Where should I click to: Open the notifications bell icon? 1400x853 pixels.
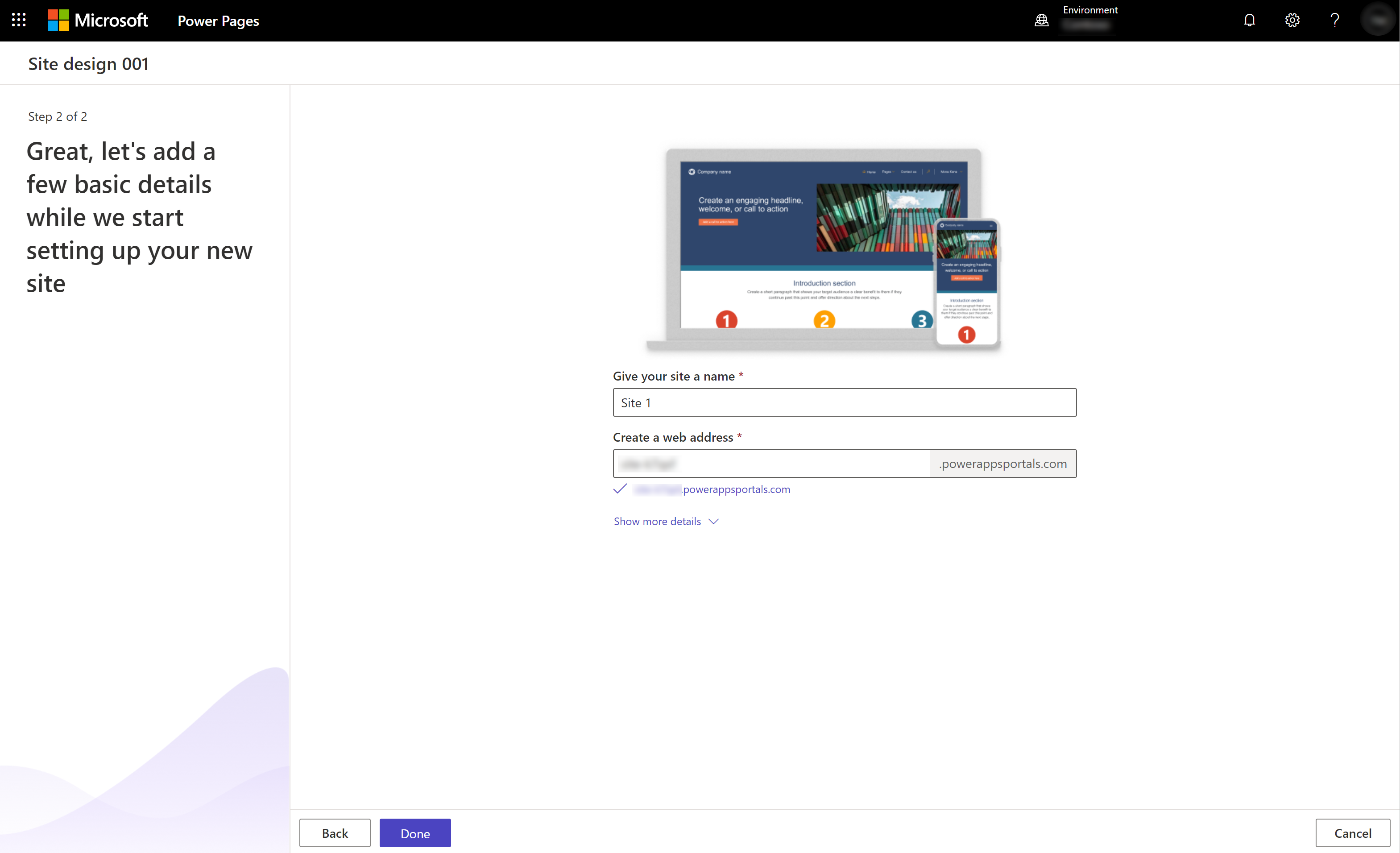tap(1250, 20)
